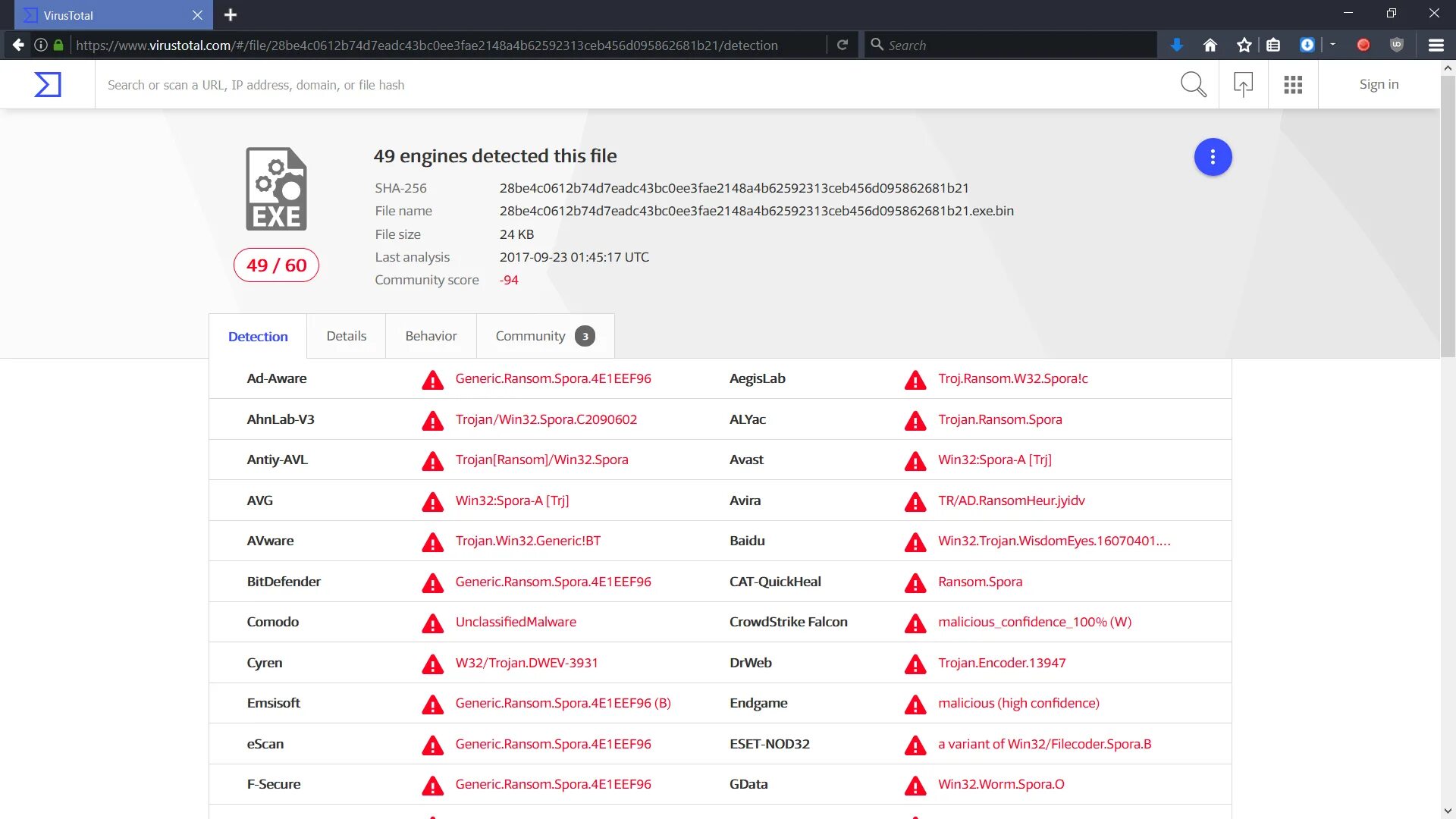Click the blue downloads arrow icon
Screen dimensions: 1456x819
[1176, 45]
